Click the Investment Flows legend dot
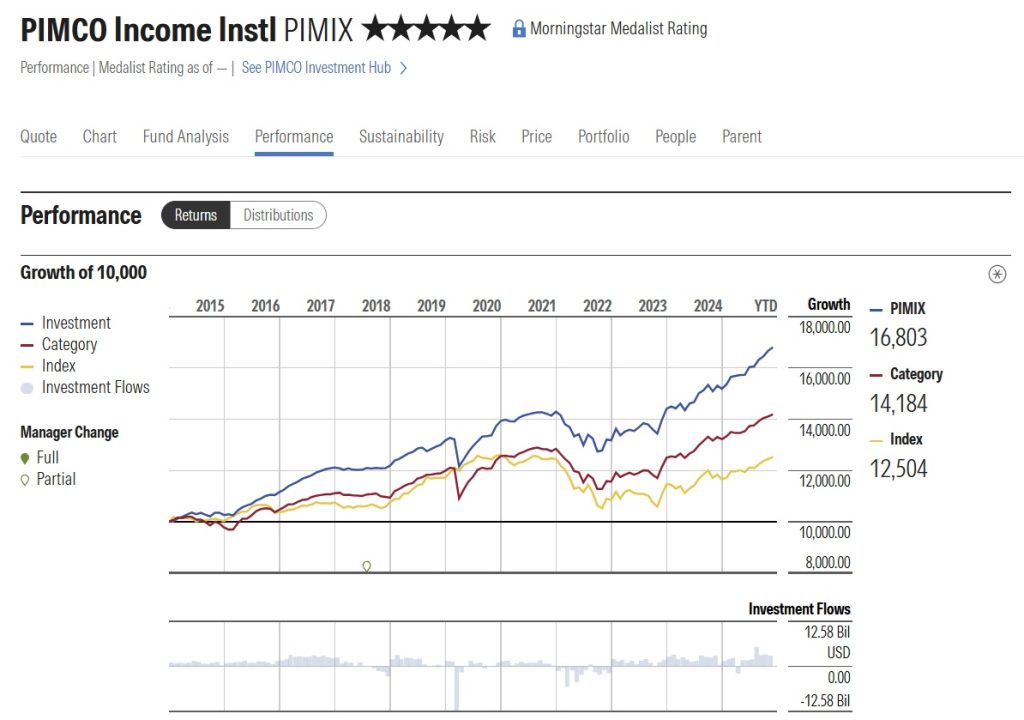This screenshot has height=720, width=1024. 27,388
